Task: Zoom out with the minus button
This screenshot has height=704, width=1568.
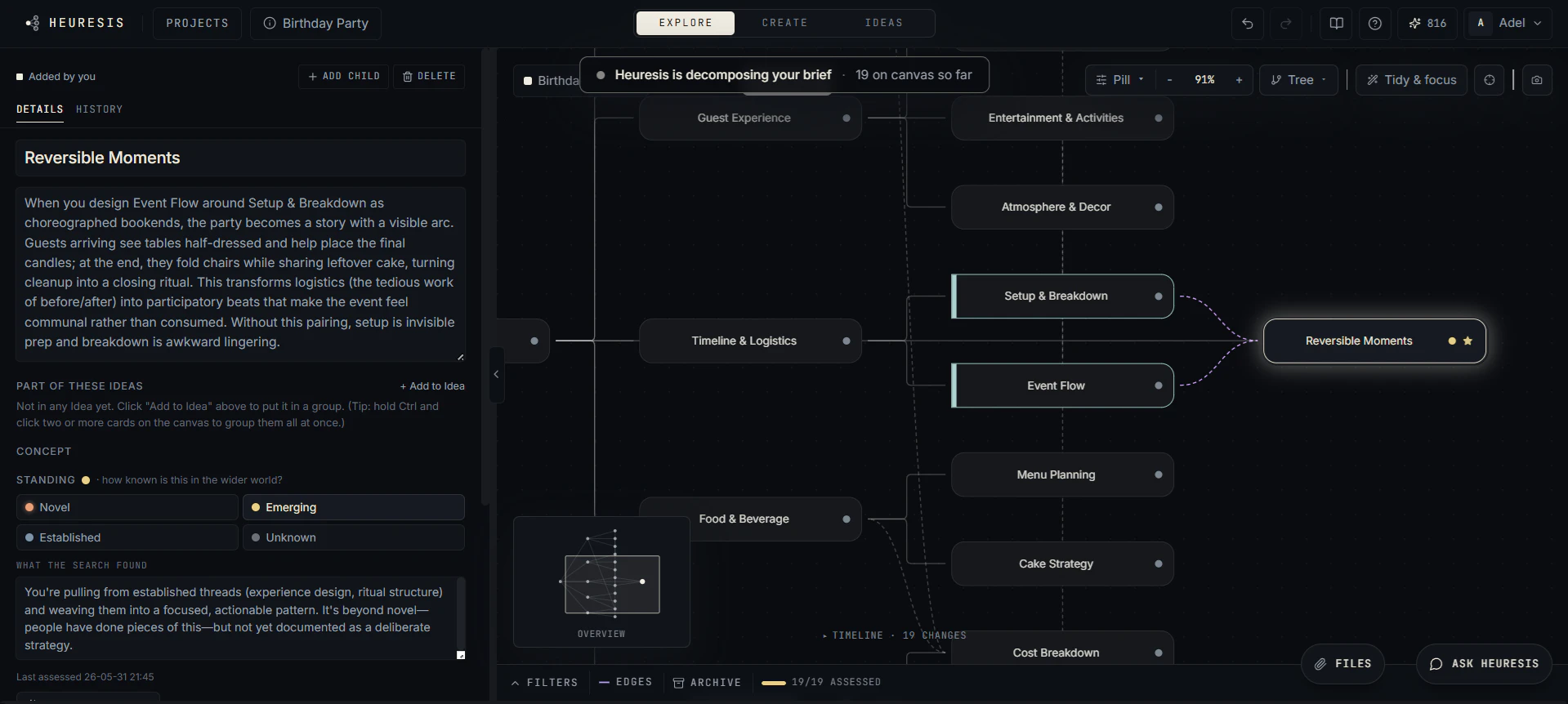Action: (x=1169, y=80)
